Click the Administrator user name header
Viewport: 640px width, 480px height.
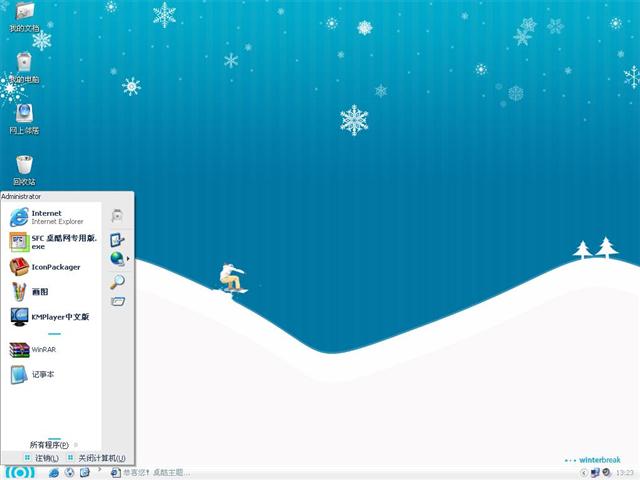tap(21, 196)
